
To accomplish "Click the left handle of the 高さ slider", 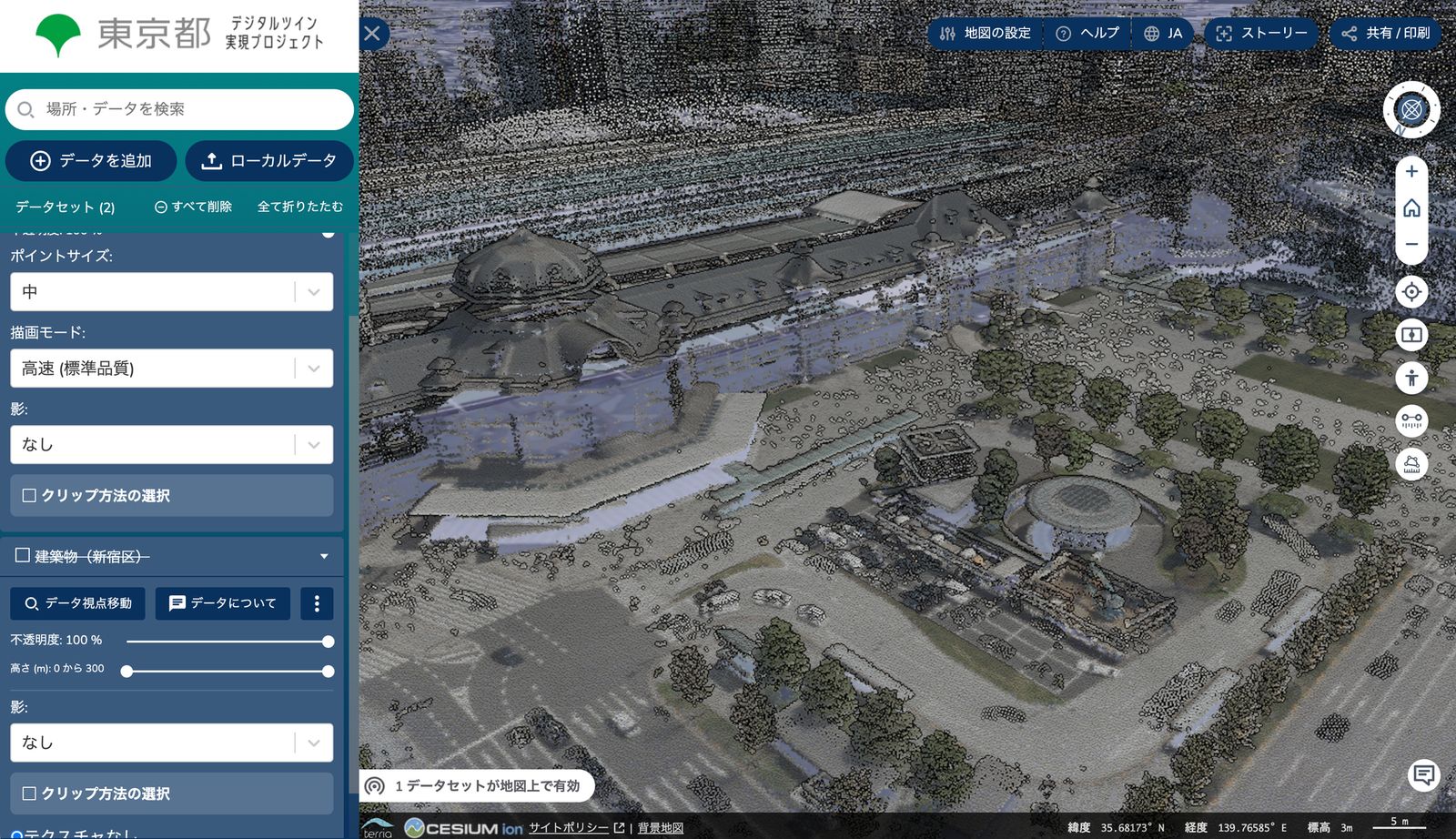I will (x=127, y=672).
